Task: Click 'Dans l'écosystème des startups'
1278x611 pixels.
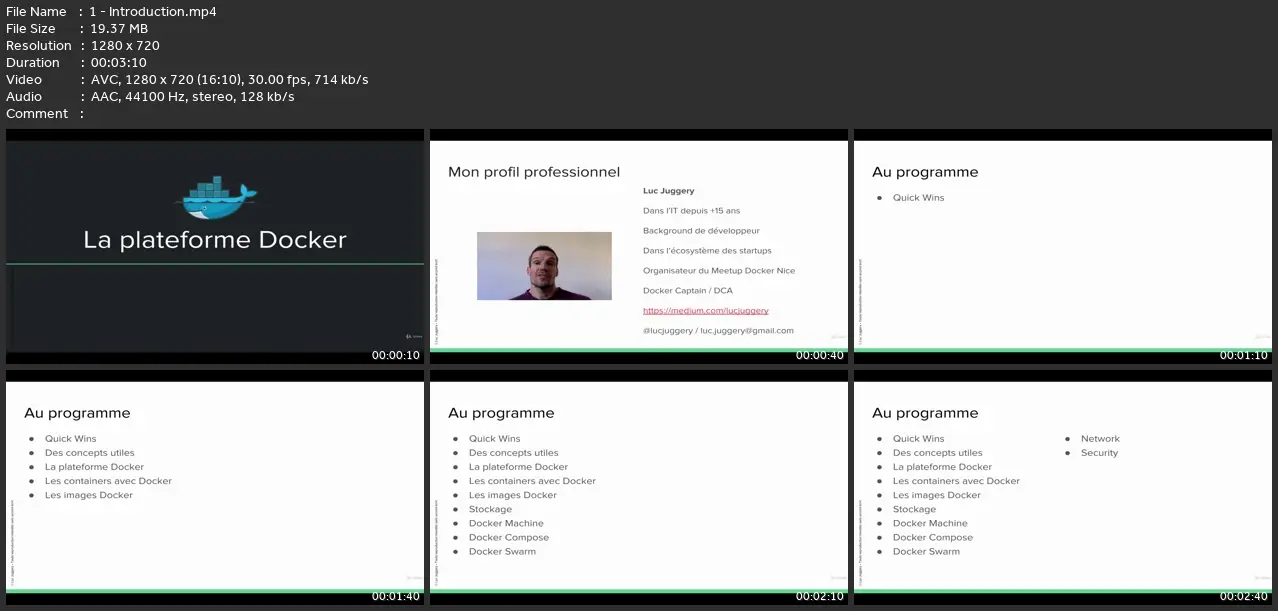Action: tap(707, 251)
